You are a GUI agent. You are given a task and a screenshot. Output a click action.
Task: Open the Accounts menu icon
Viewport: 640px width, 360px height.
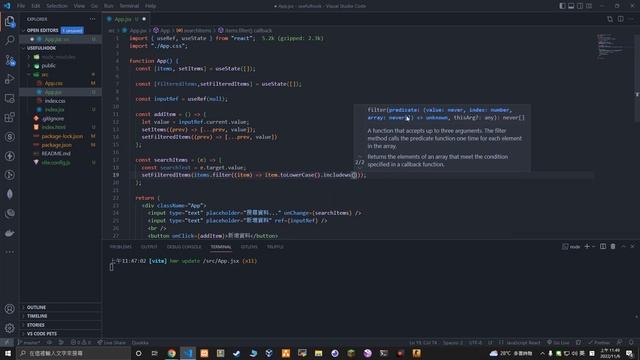coord(9,309)
